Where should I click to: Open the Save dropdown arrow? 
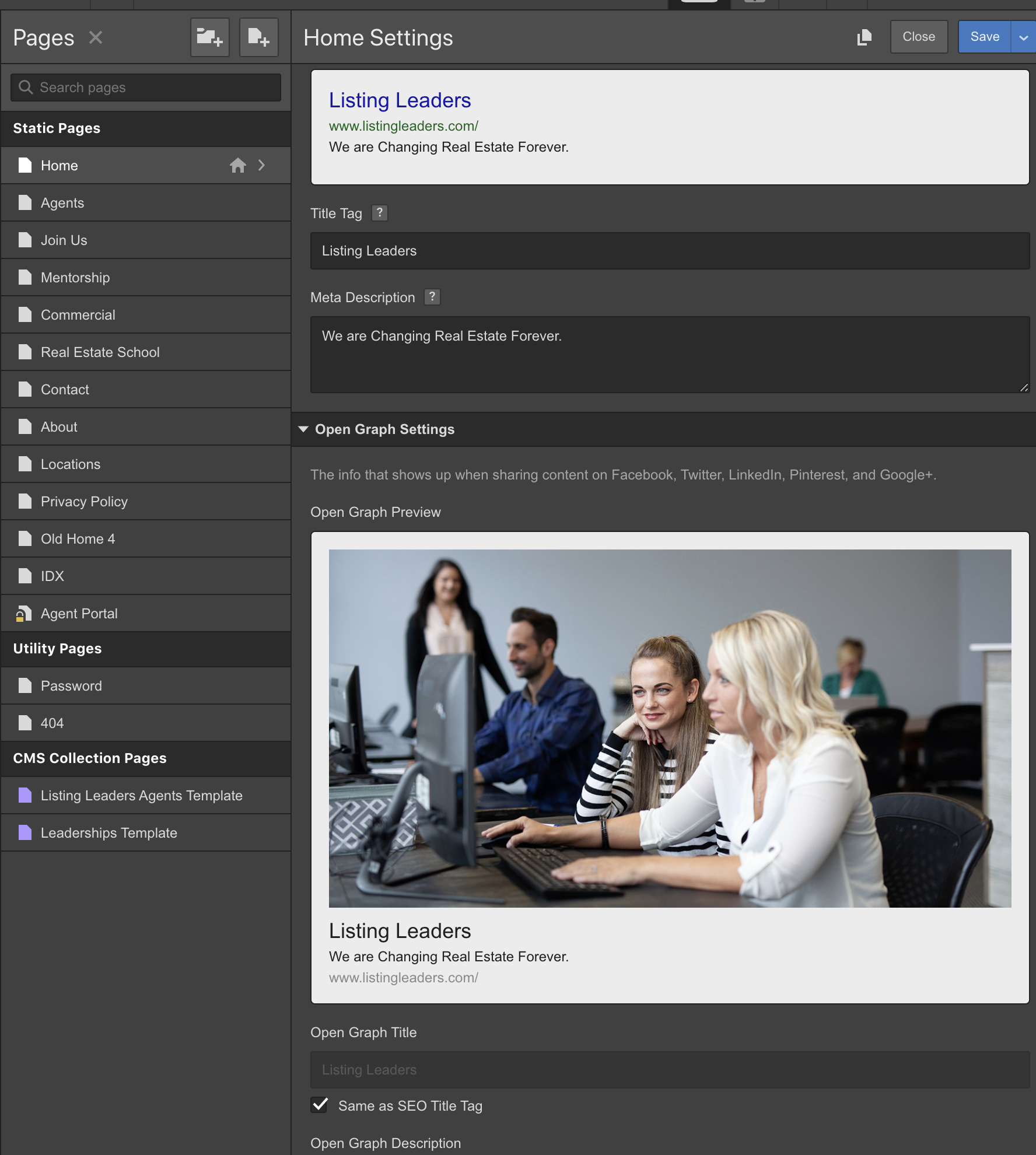click(x=1024, y=37)
